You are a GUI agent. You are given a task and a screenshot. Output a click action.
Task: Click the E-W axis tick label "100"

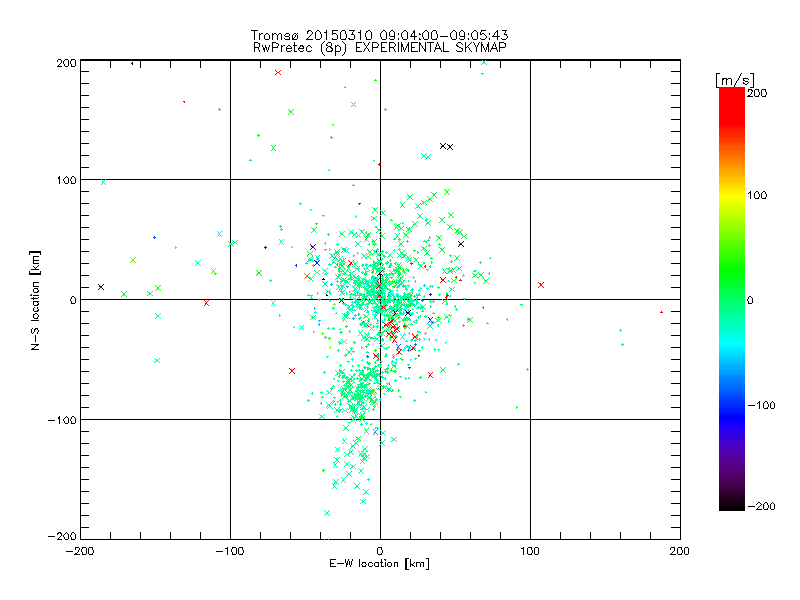click(x=530, y=551)
